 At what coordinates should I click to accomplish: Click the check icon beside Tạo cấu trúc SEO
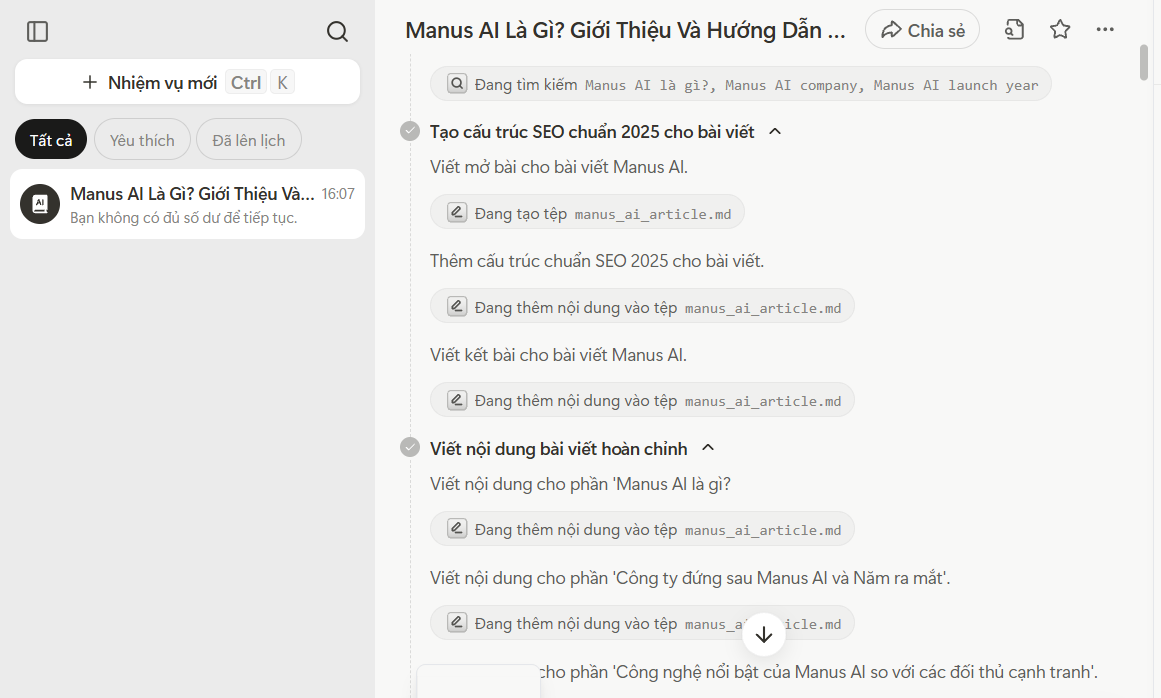tap(409, 131)
